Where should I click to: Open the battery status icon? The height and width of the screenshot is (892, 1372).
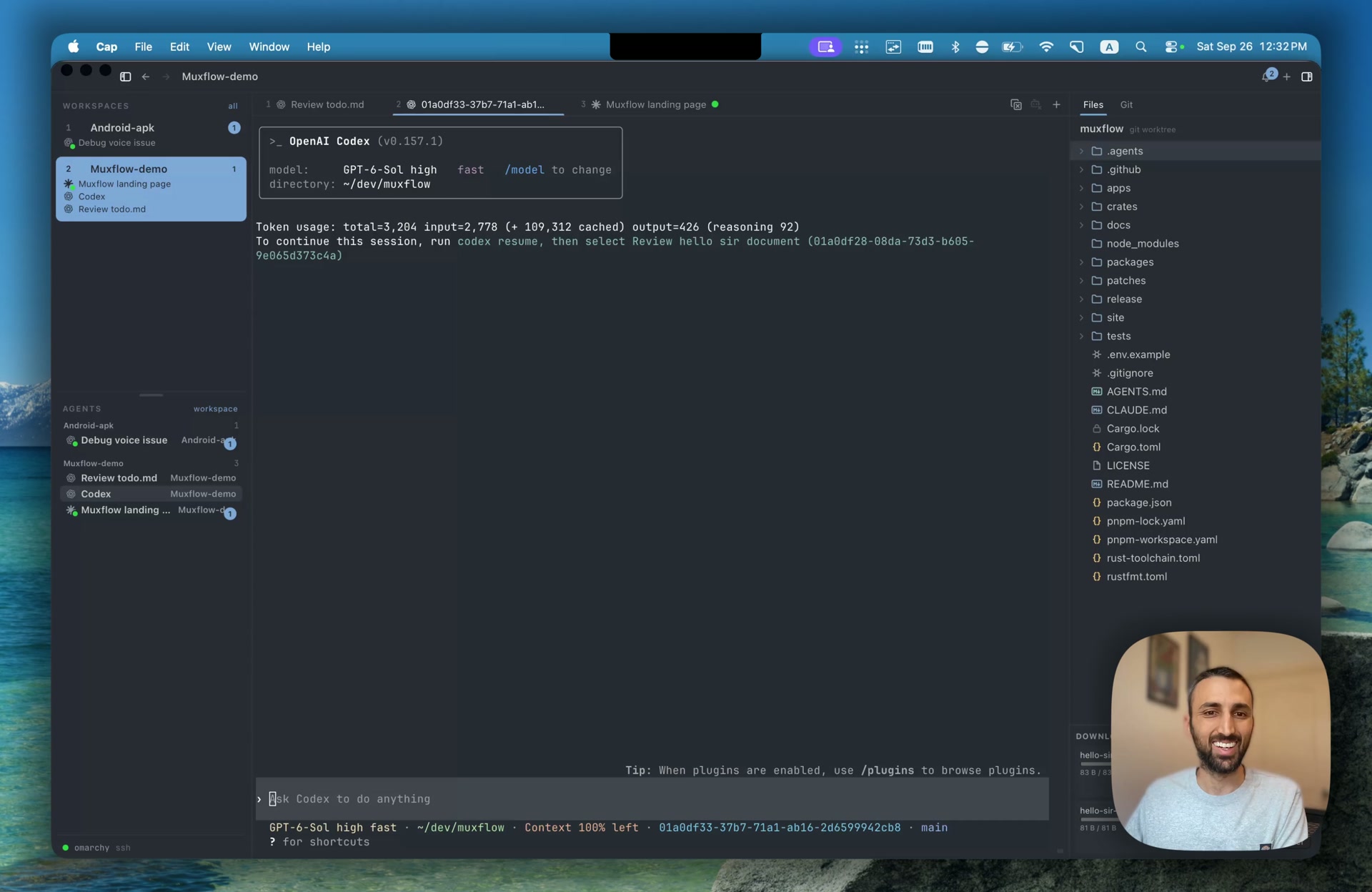(x=1012, y=46)
